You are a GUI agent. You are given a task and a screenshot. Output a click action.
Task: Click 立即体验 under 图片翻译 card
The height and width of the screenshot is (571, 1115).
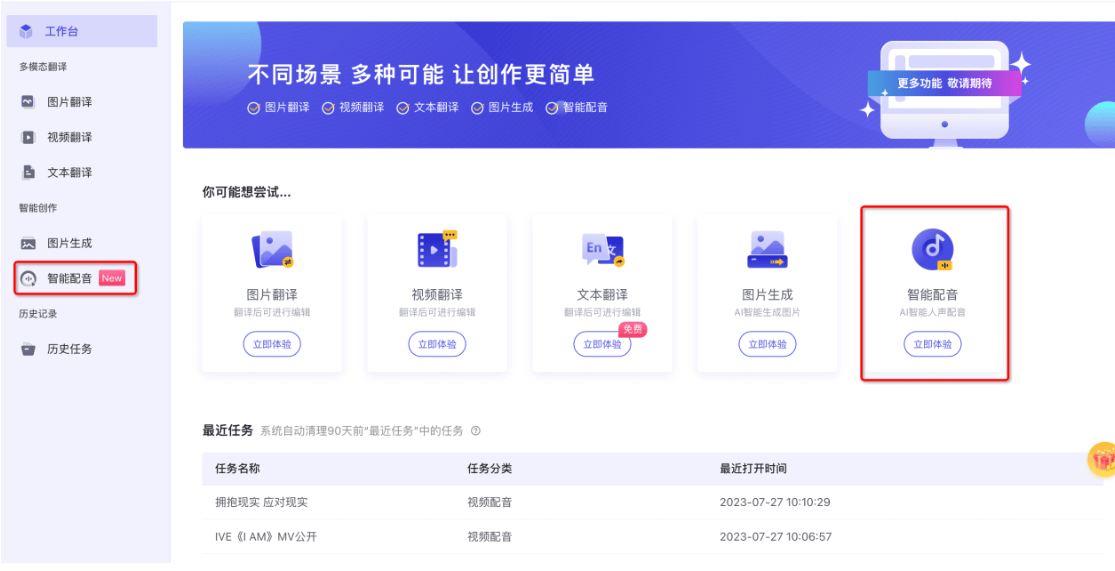(x=272, y=344)
